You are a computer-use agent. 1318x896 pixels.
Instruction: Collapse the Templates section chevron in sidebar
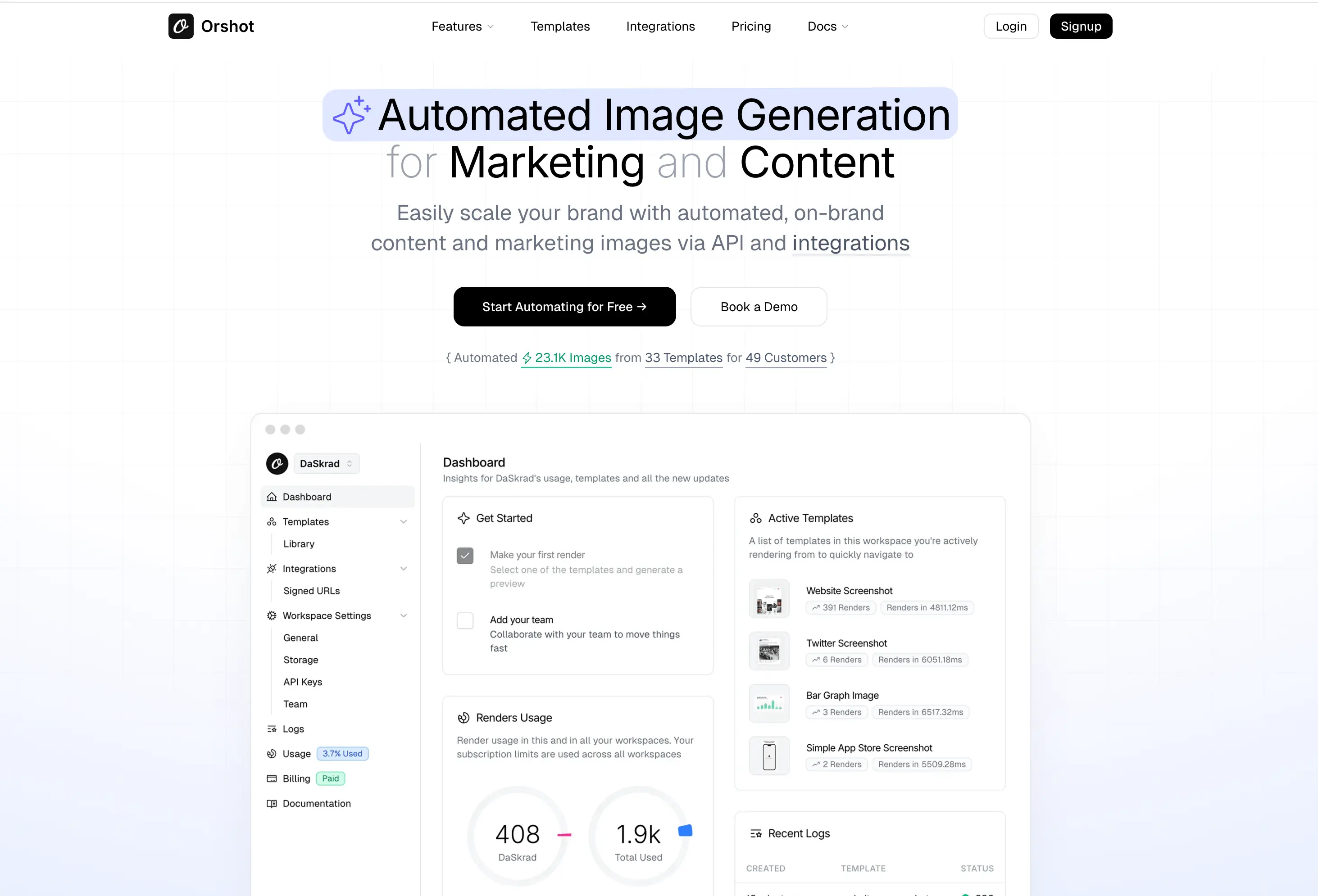click(403, 521)
